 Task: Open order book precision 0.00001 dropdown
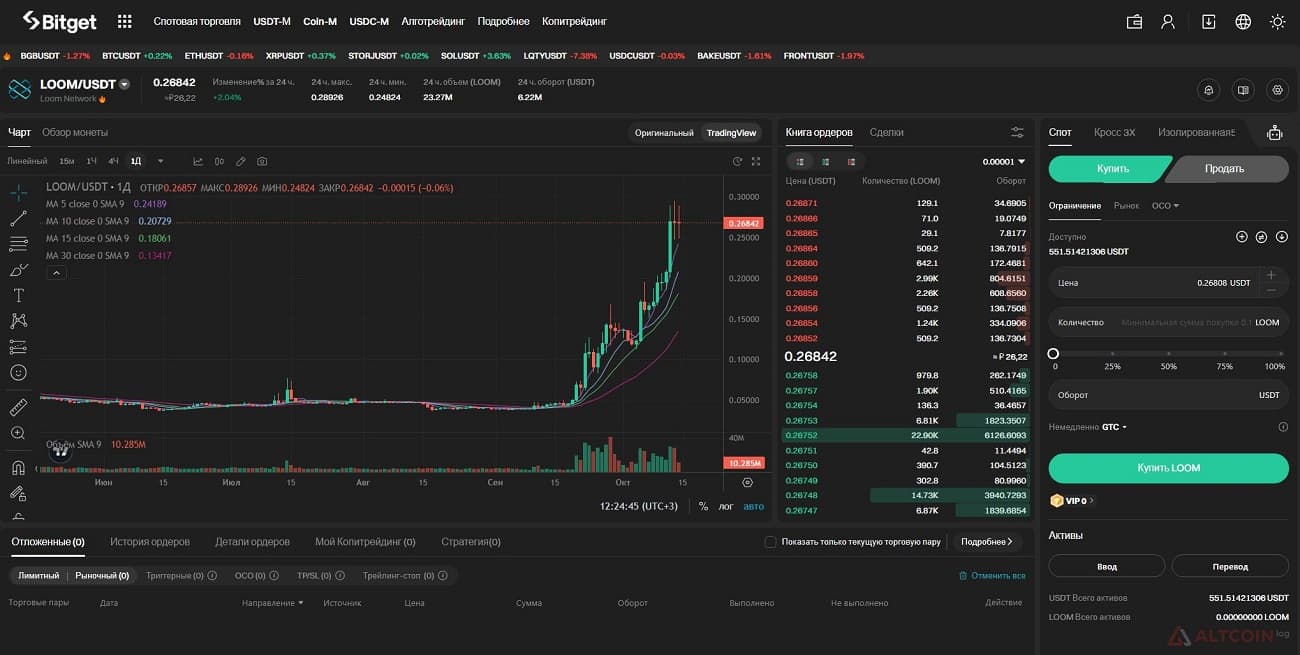[1004, 161]
